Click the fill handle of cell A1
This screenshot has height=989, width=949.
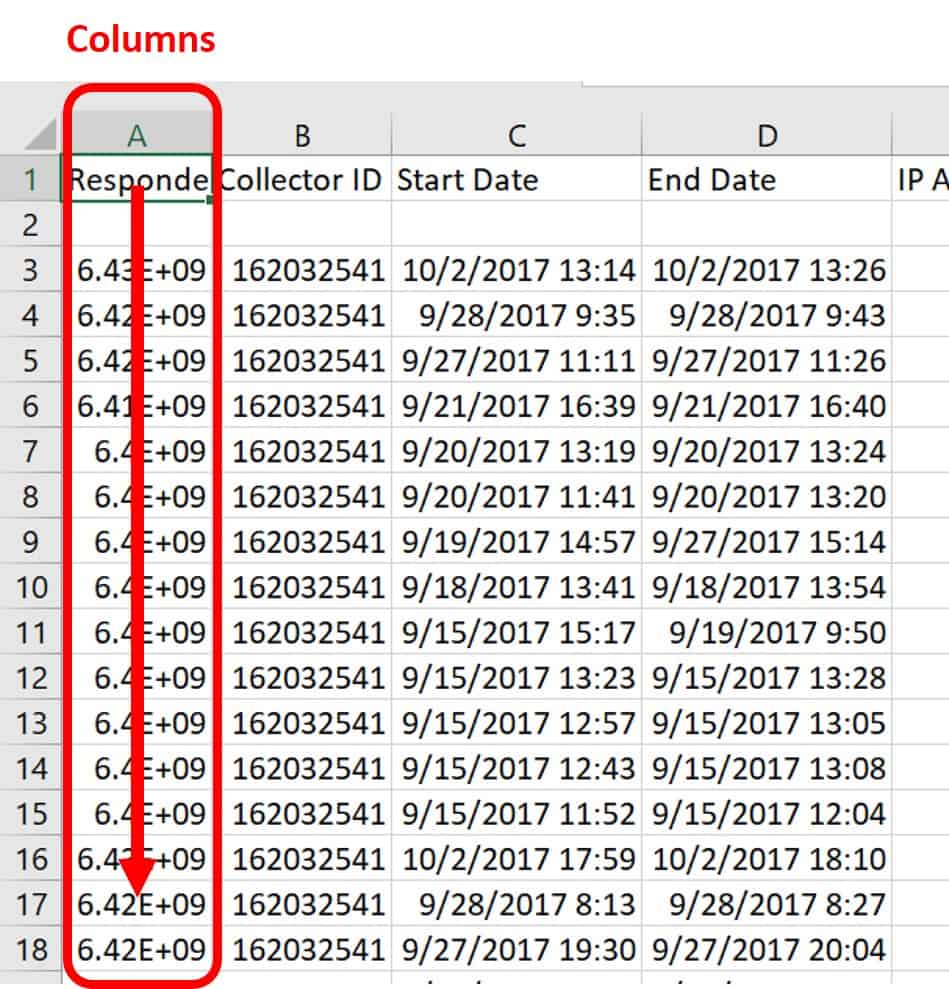coord(210,200)
